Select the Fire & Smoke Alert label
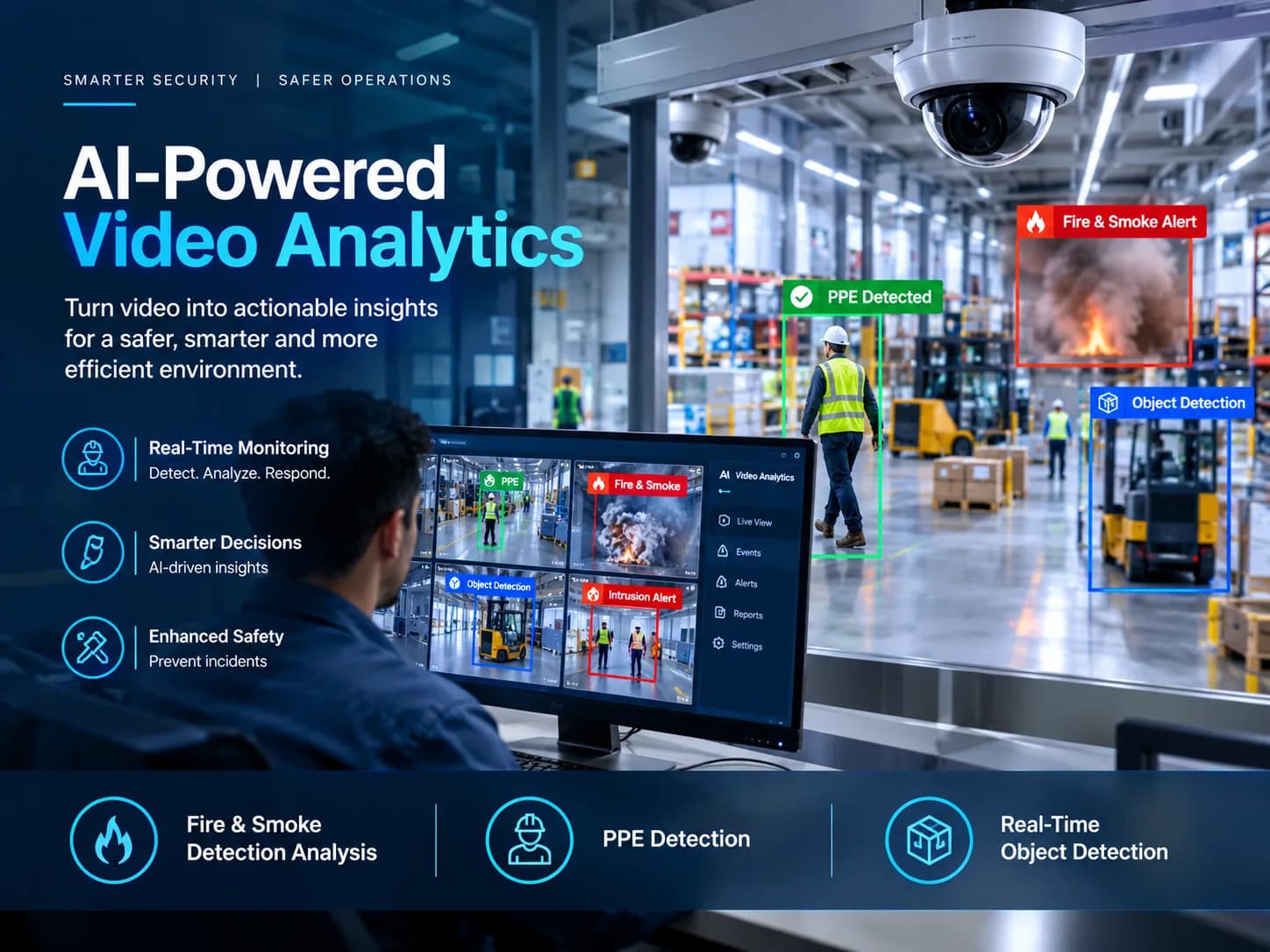The width and height of the screenshot is (1270, 952). point(1111,222)
